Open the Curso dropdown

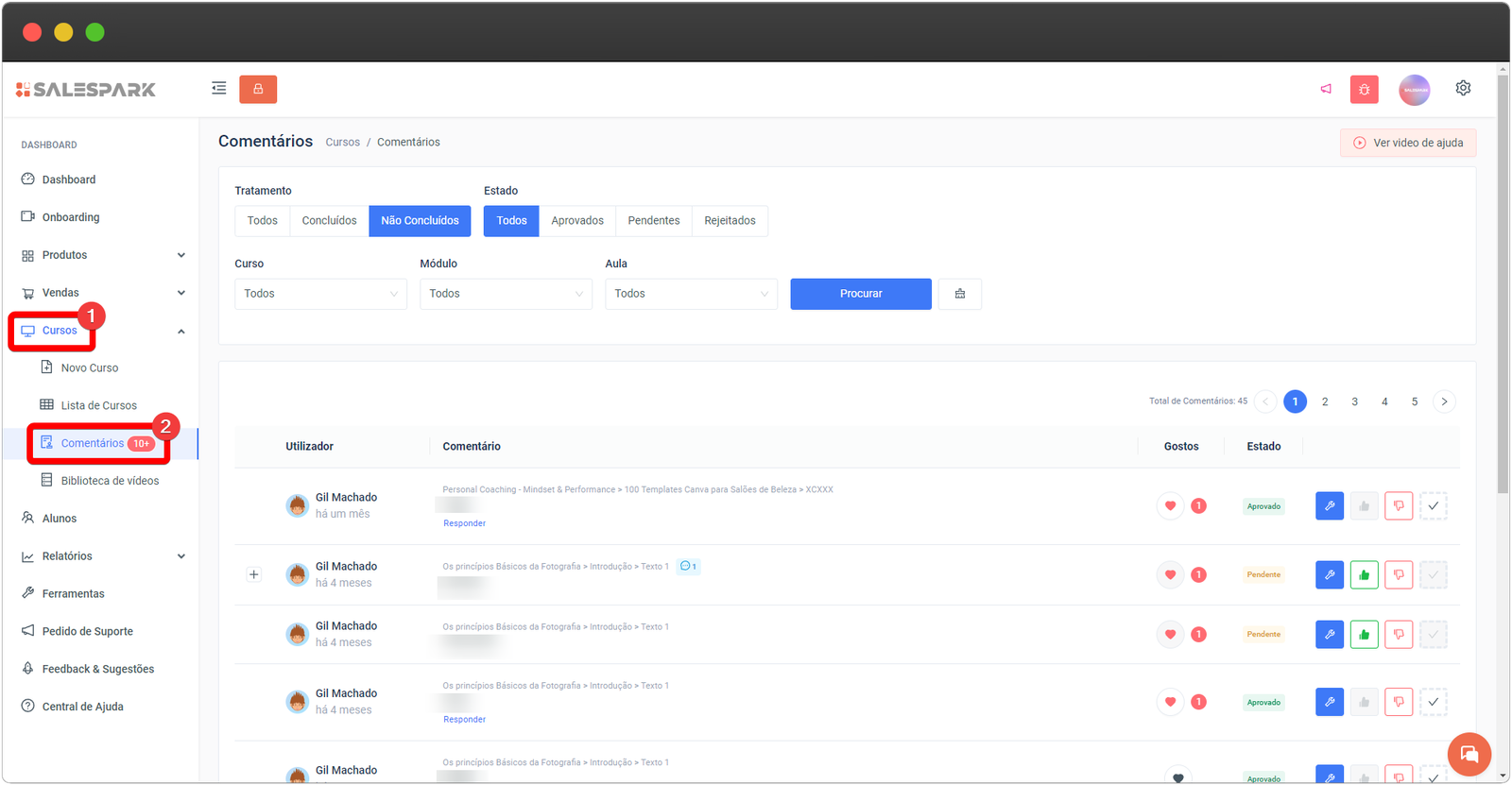pos(320,294)
